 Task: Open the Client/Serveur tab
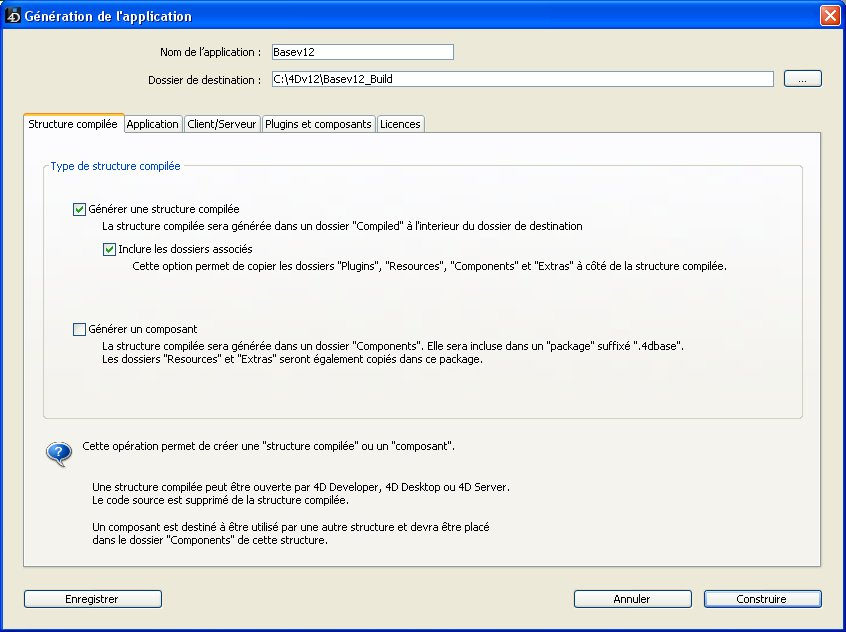(222, 124)
